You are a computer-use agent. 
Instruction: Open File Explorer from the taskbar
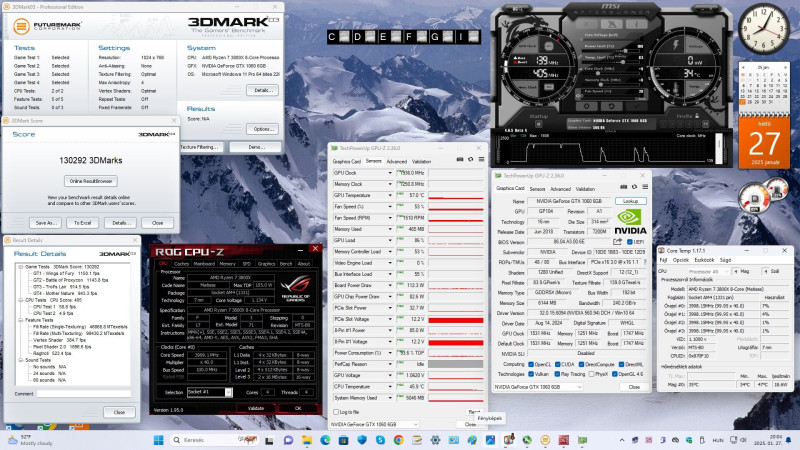307,440
